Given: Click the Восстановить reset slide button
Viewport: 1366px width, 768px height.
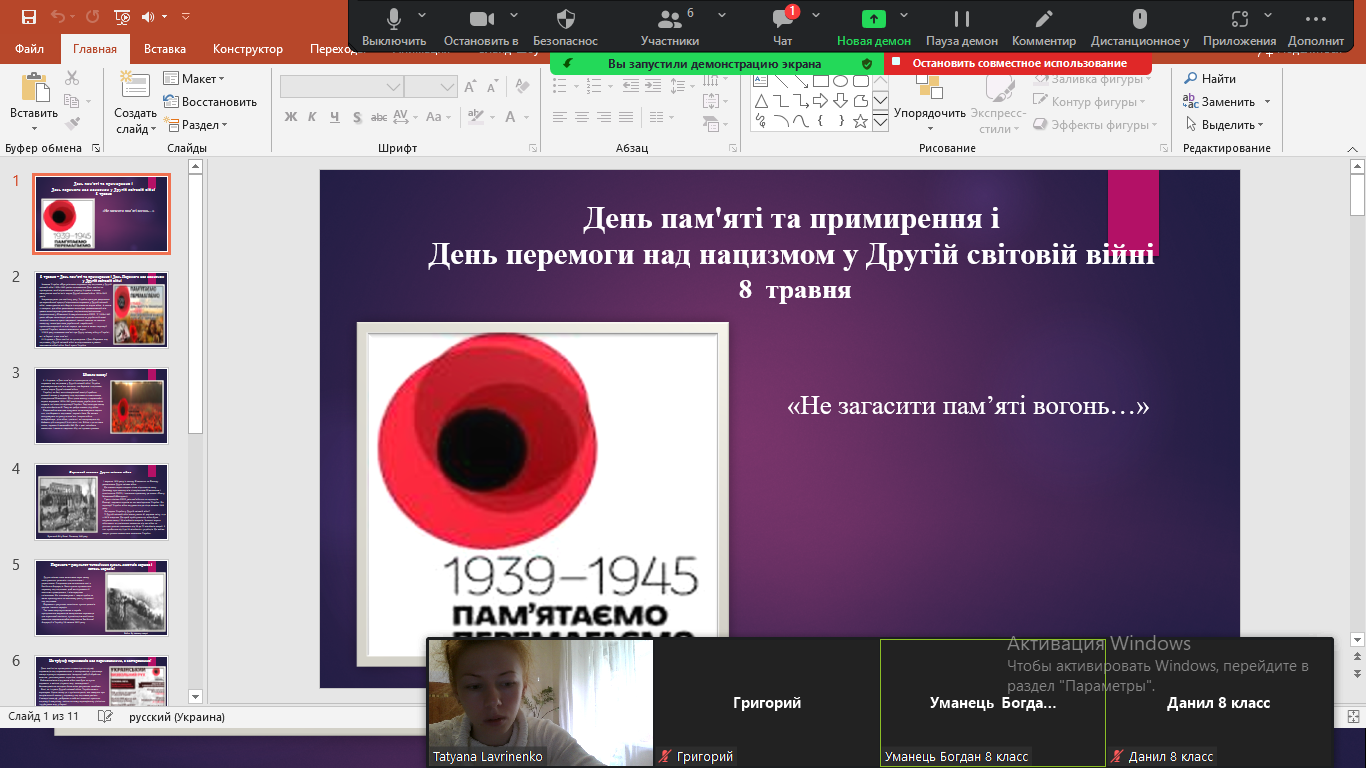Looking at the screenshot, I should point(210,102).
